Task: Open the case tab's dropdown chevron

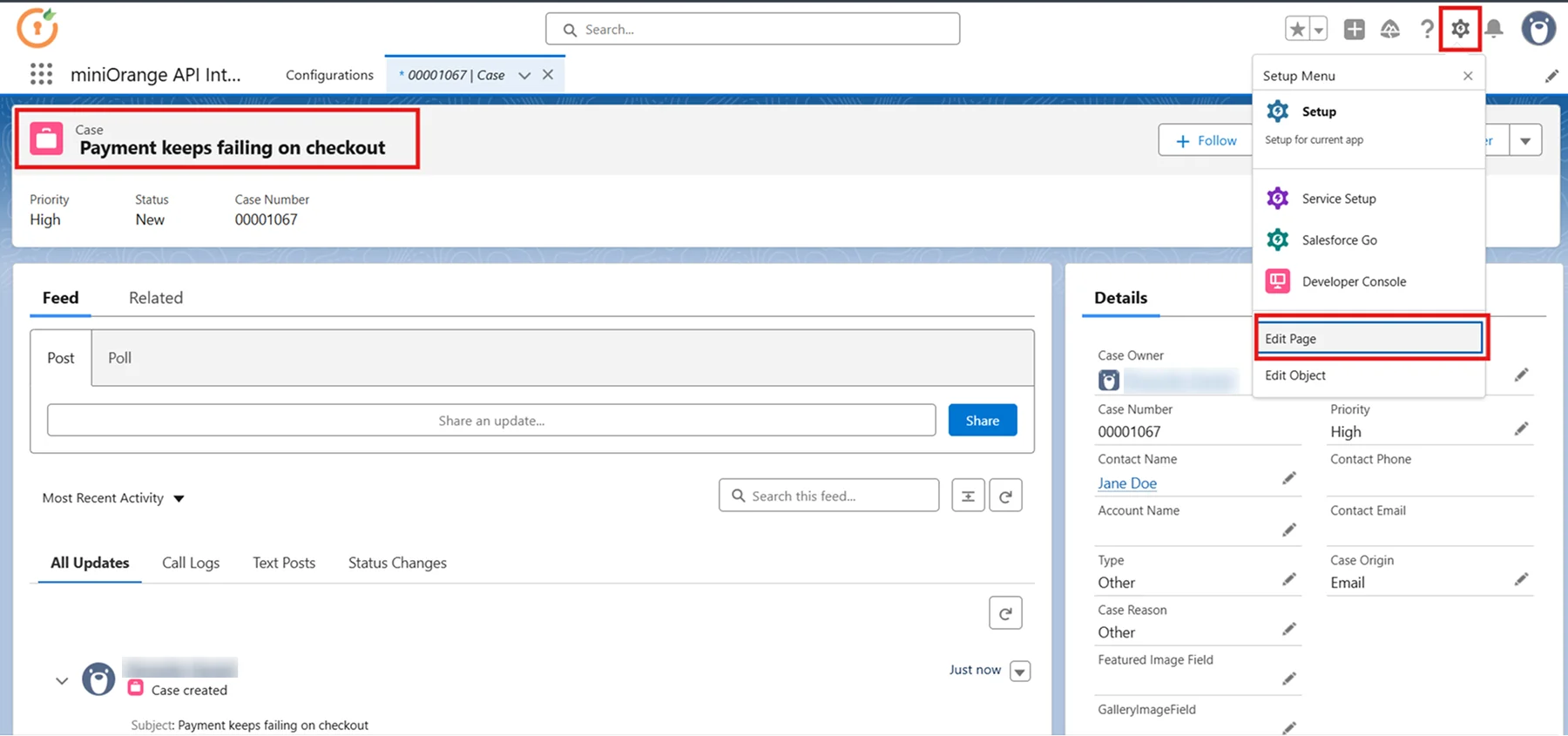Action: pos(524,75)
